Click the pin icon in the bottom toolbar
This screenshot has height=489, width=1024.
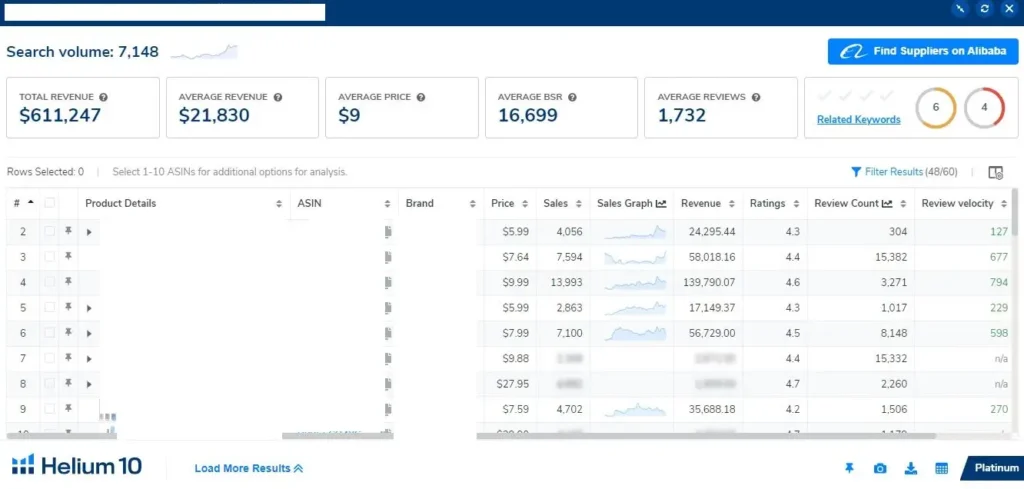849,468
